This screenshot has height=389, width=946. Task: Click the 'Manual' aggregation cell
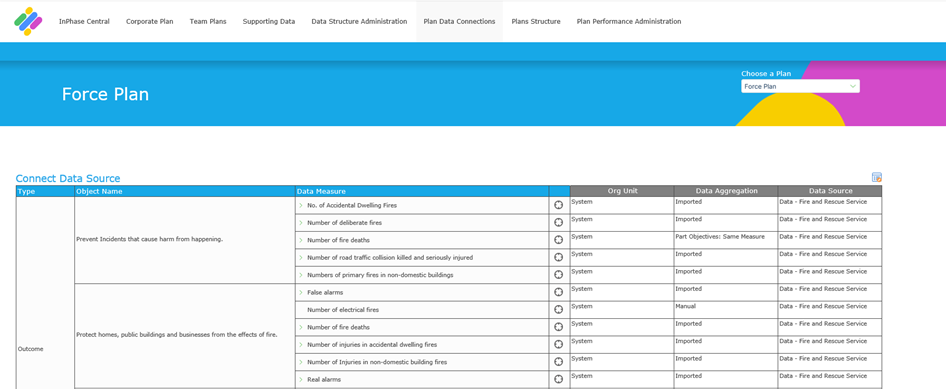coord(726,309)
